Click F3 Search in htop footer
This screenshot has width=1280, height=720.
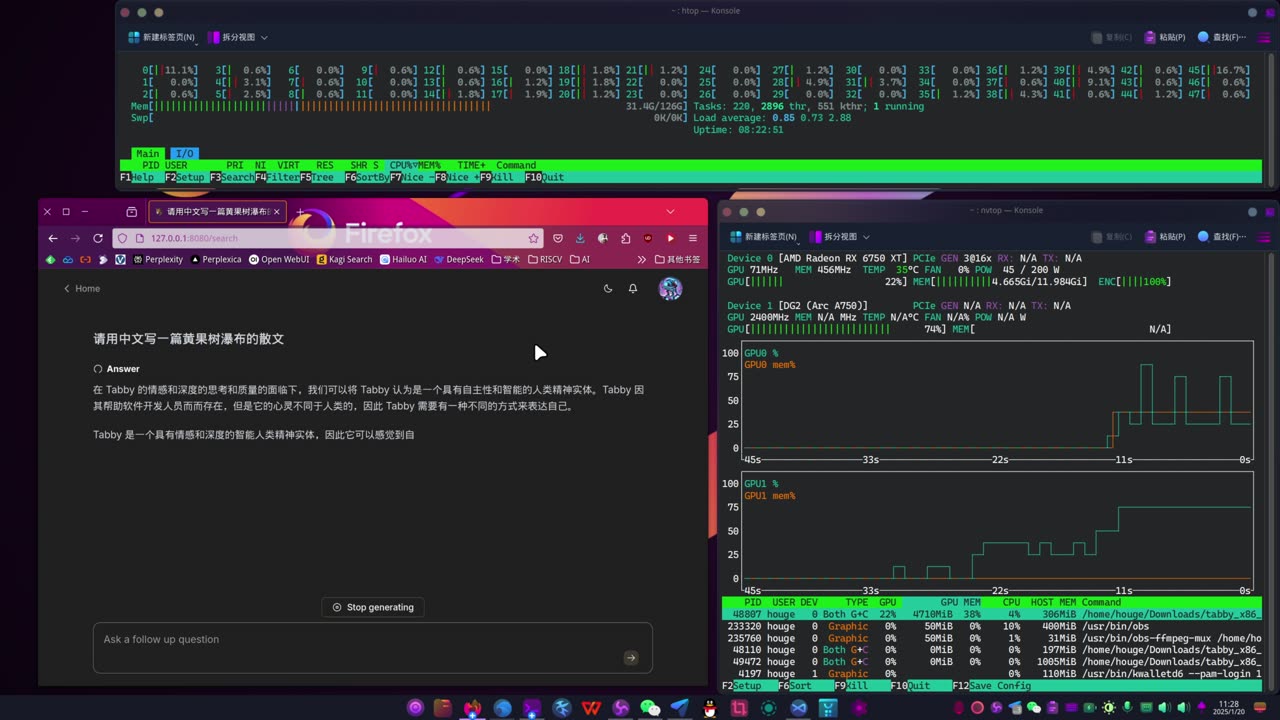[x=232, y=177]
